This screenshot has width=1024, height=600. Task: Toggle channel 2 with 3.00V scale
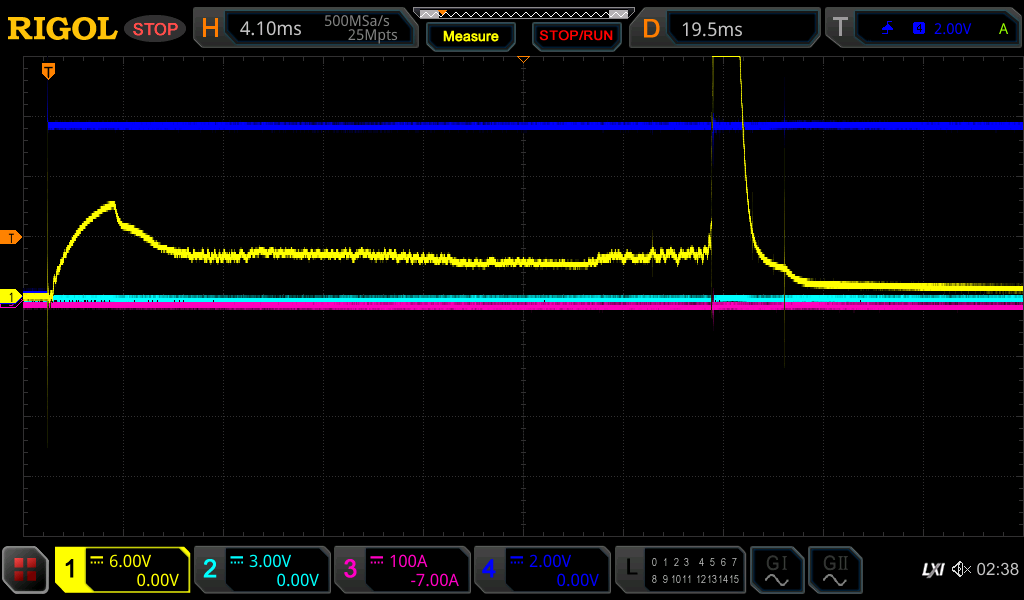262,570
